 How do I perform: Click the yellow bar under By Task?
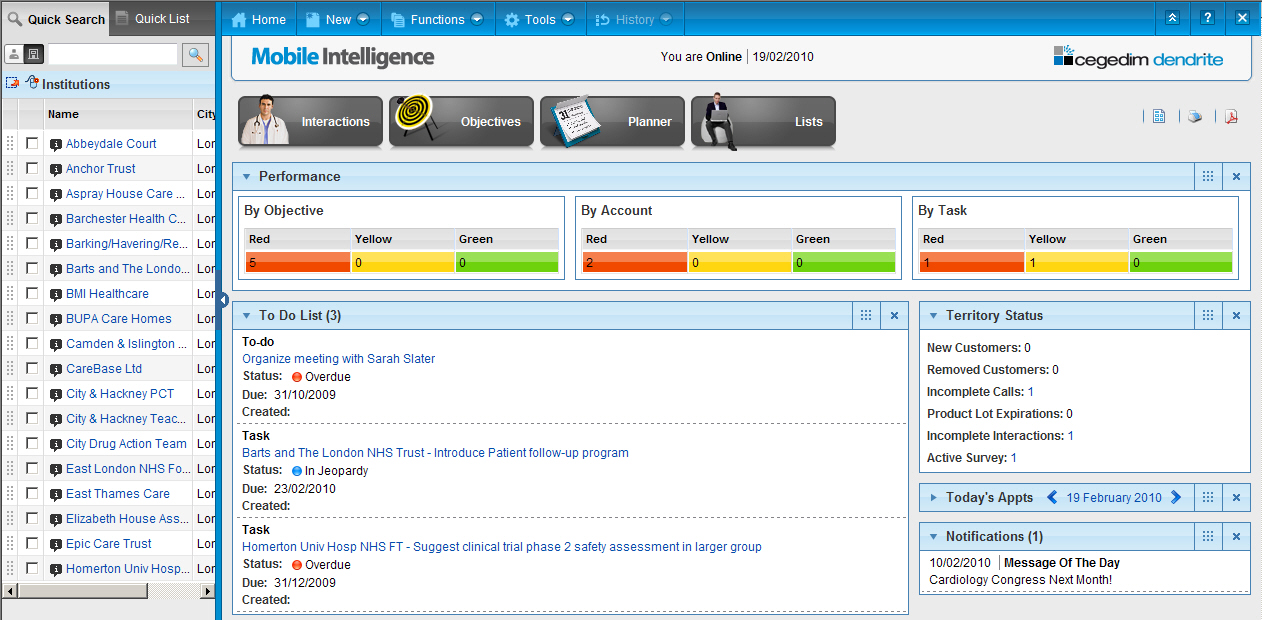1076,263
